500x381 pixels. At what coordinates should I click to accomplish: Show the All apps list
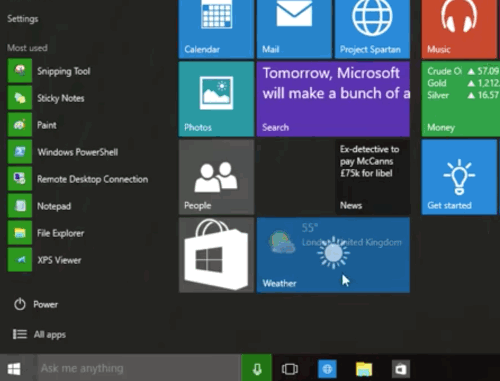pyautogui.click(x=39, y=334)
